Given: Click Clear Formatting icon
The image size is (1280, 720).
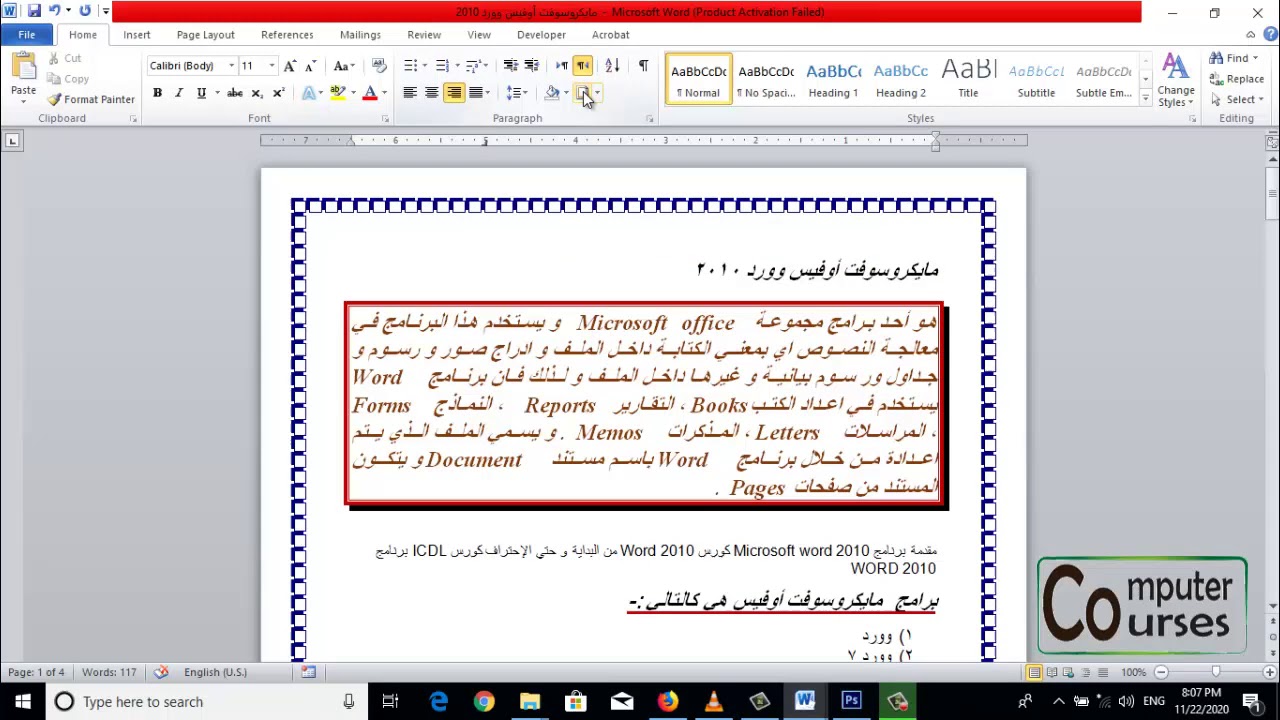Looking at the screenshot, I should click(x=379, y=66).
